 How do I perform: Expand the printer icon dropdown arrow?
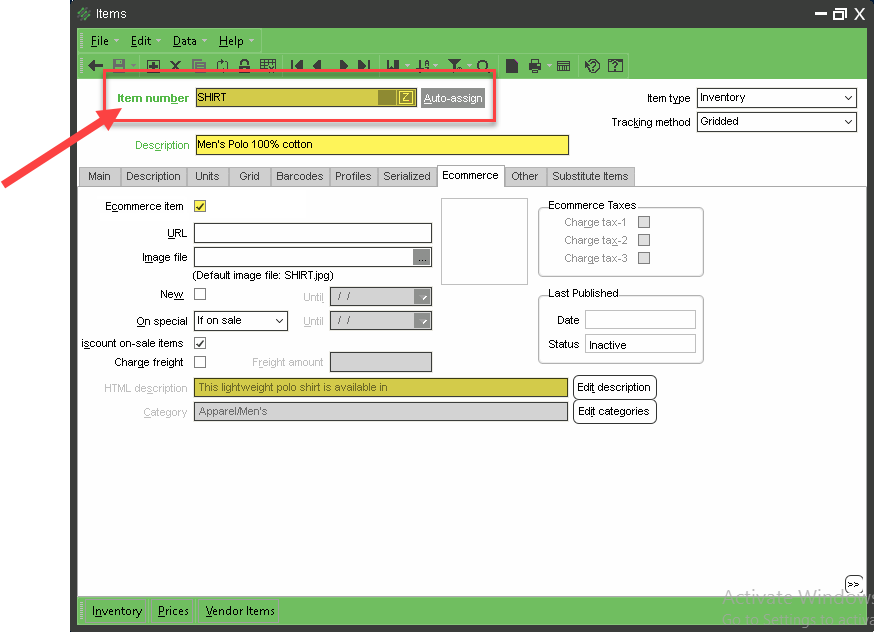coord(549,66)
